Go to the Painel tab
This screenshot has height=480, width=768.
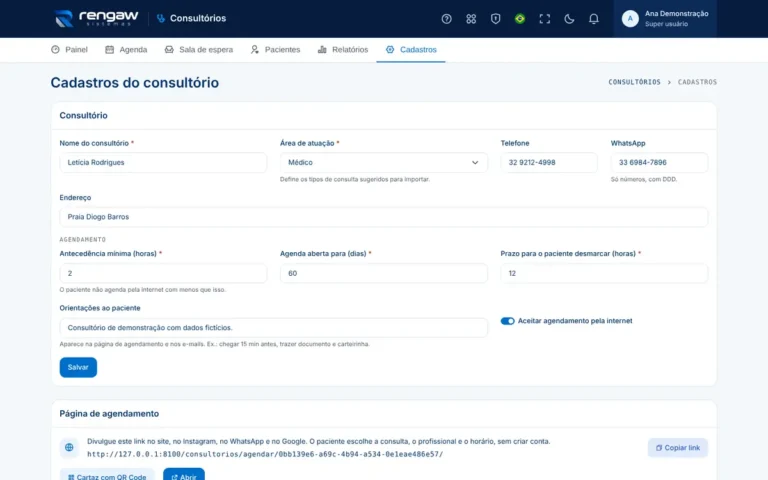coord(69,49)
